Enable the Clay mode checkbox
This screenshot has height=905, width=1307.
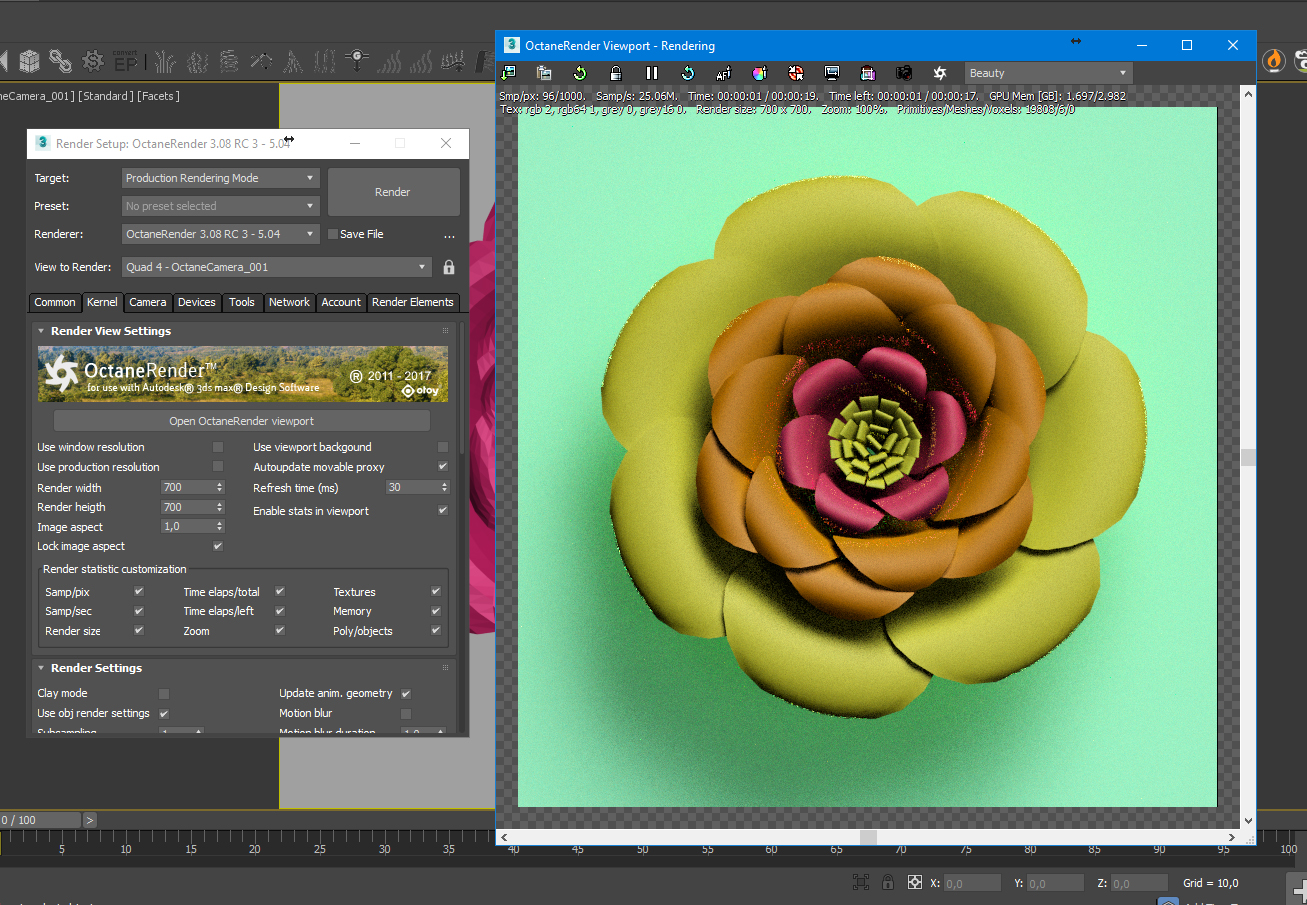(164, 693)
